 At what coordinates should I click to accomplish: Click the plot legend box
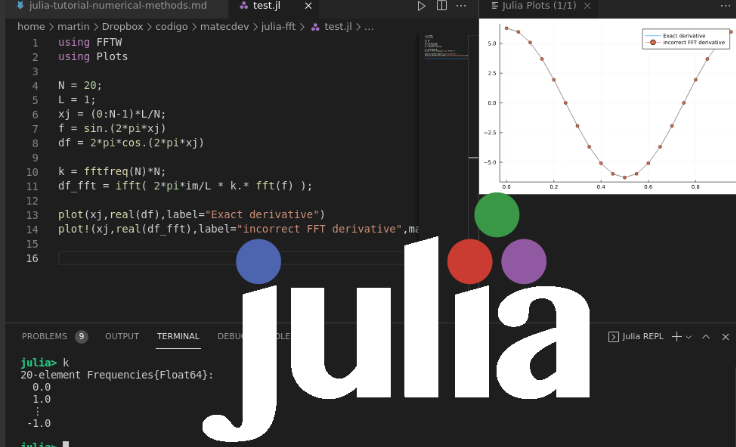[x=685, y=39]
